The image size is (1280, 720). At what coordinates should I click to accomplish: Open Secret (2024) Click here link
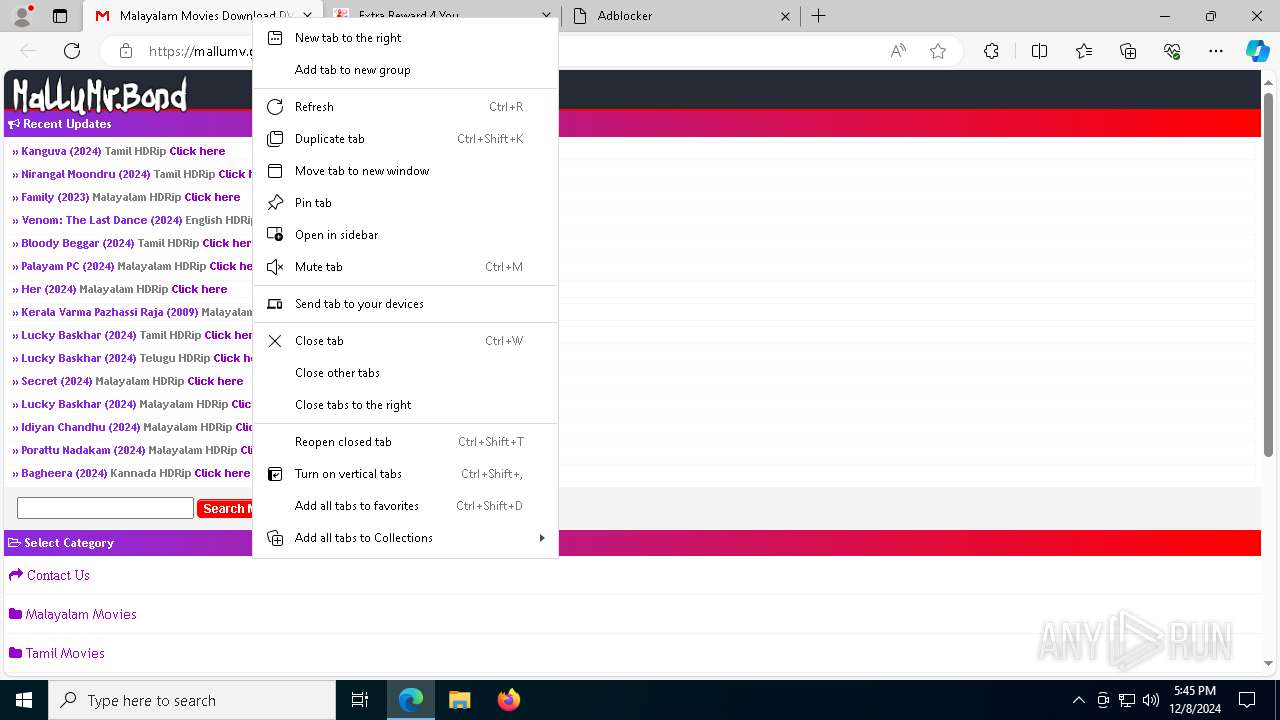point(215,381)
